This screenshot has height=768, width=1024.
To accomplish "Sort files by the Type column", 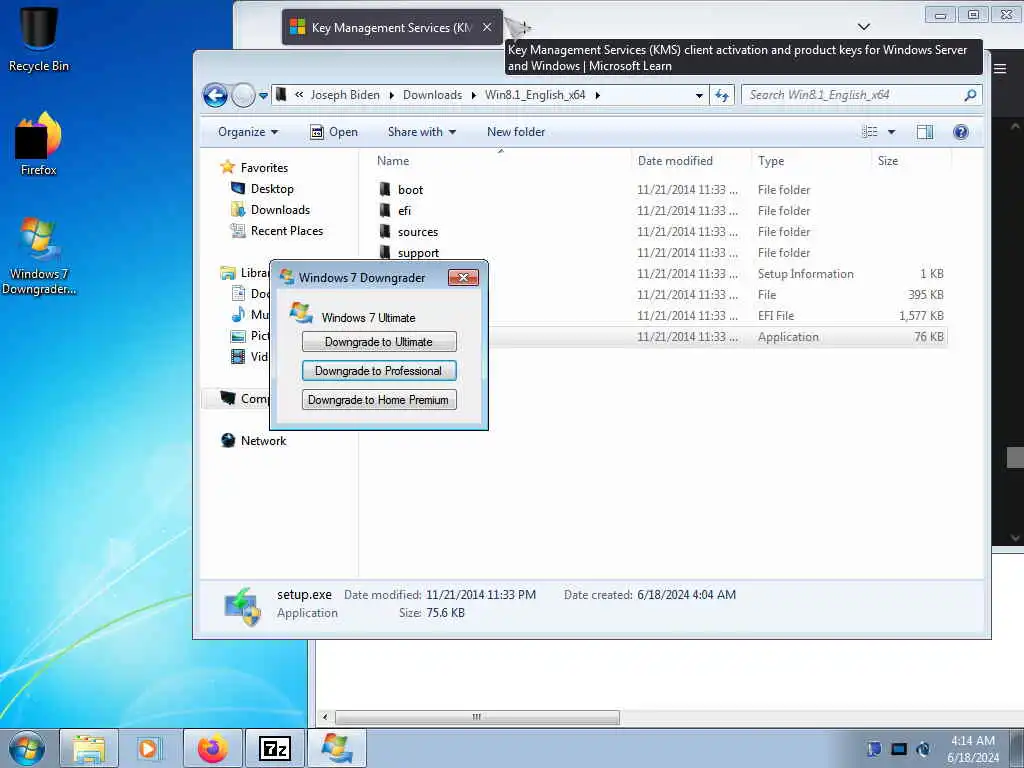I will coord(771,161).
